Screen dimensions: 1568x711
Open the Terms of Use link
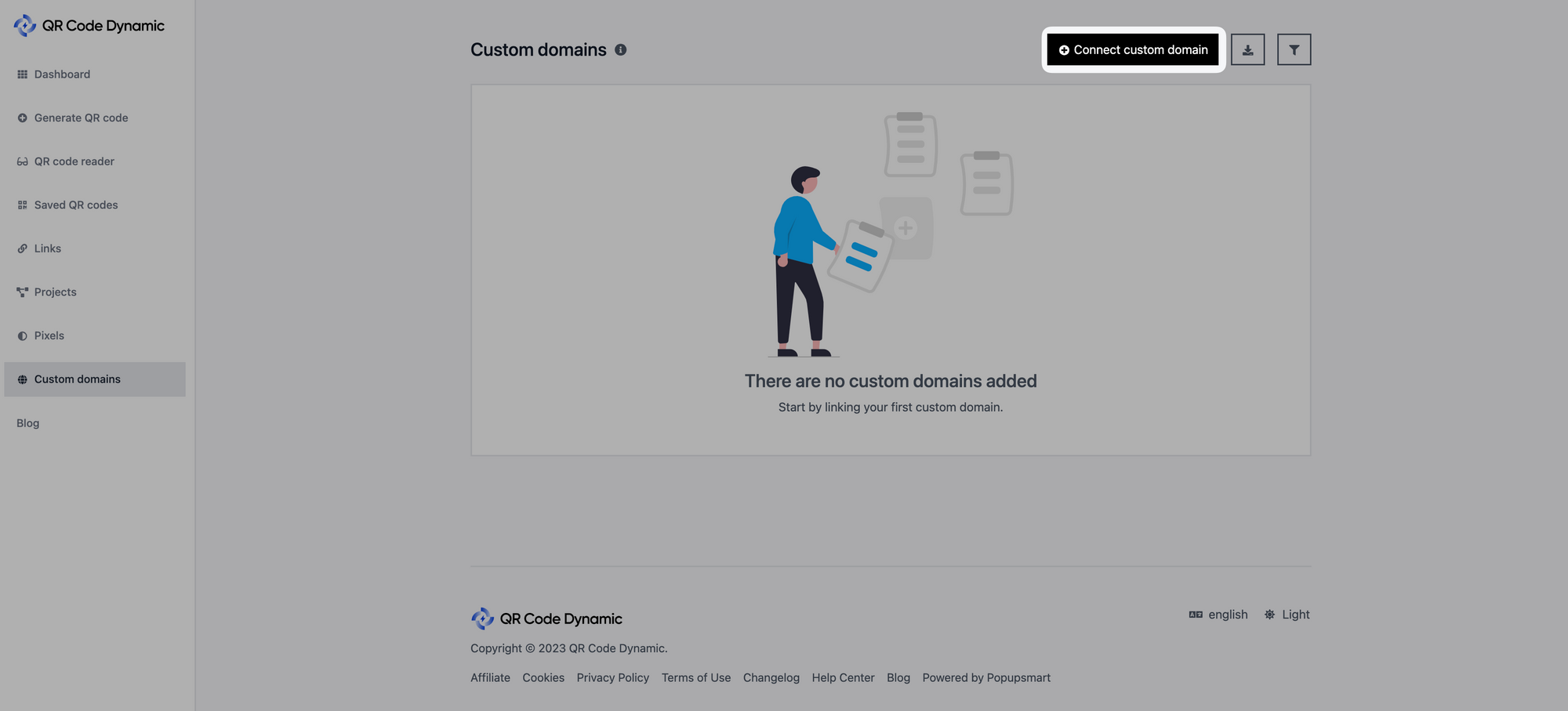click(696, 678)
